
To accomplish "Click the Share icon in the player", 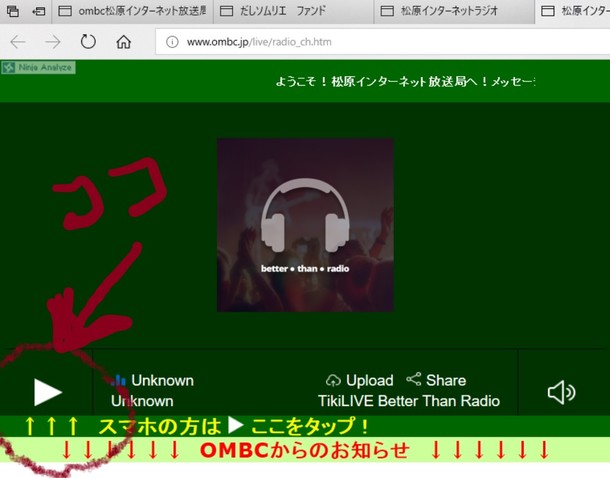I will (413, 380).
